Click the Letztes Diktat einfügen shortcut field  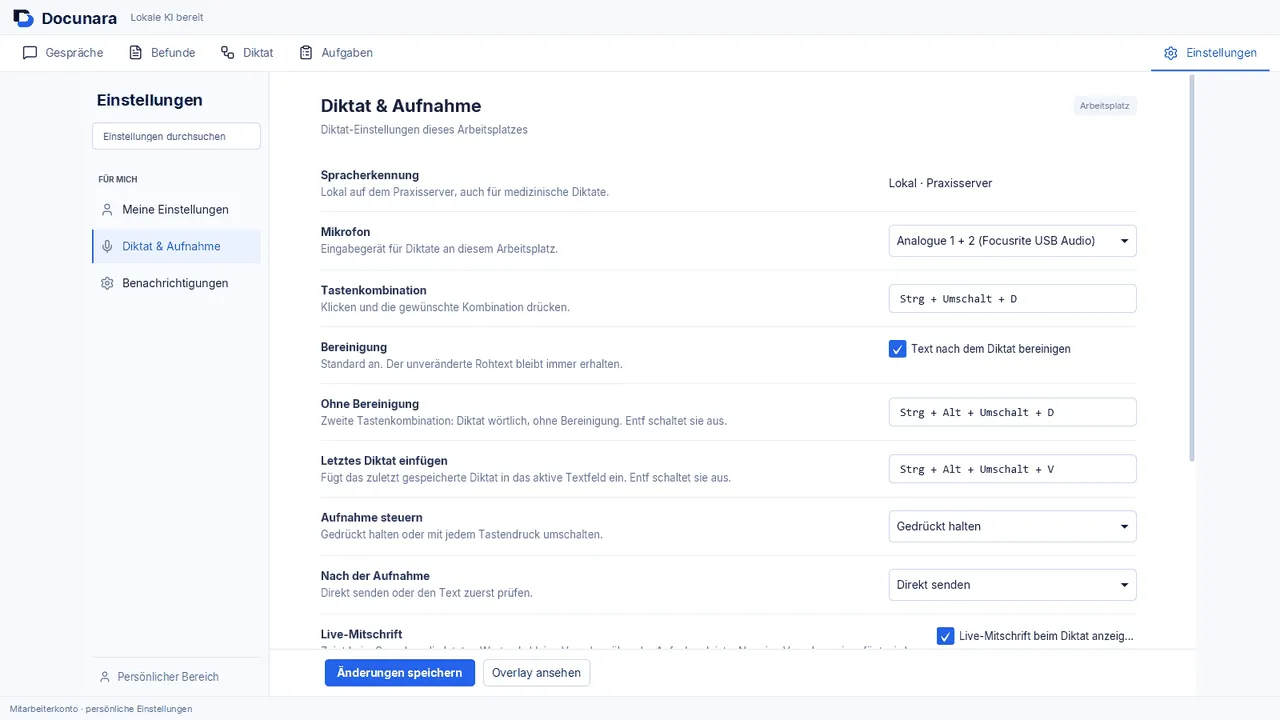1012,469
